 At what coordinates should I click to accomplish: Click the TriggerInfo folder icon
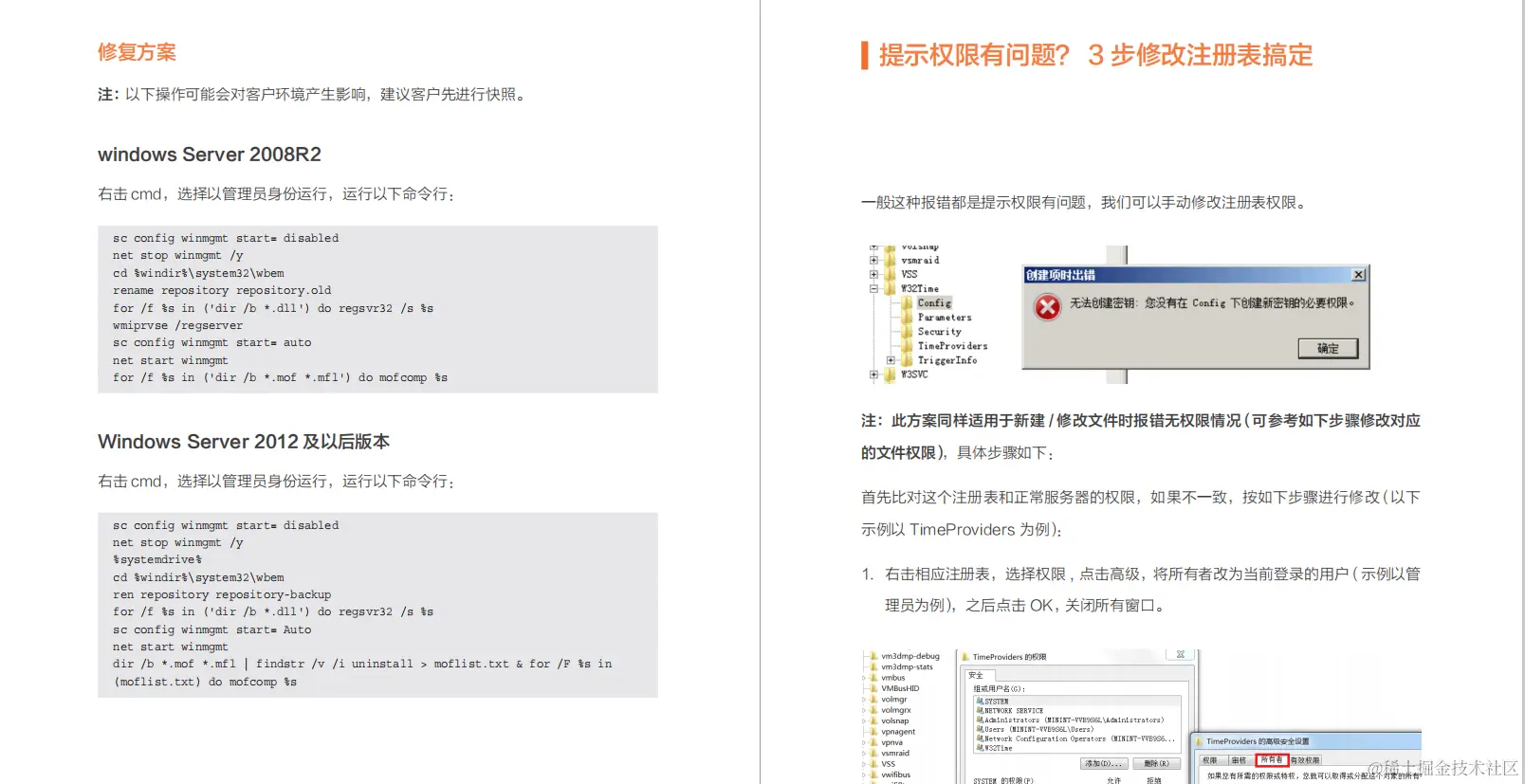coord(908,360)
